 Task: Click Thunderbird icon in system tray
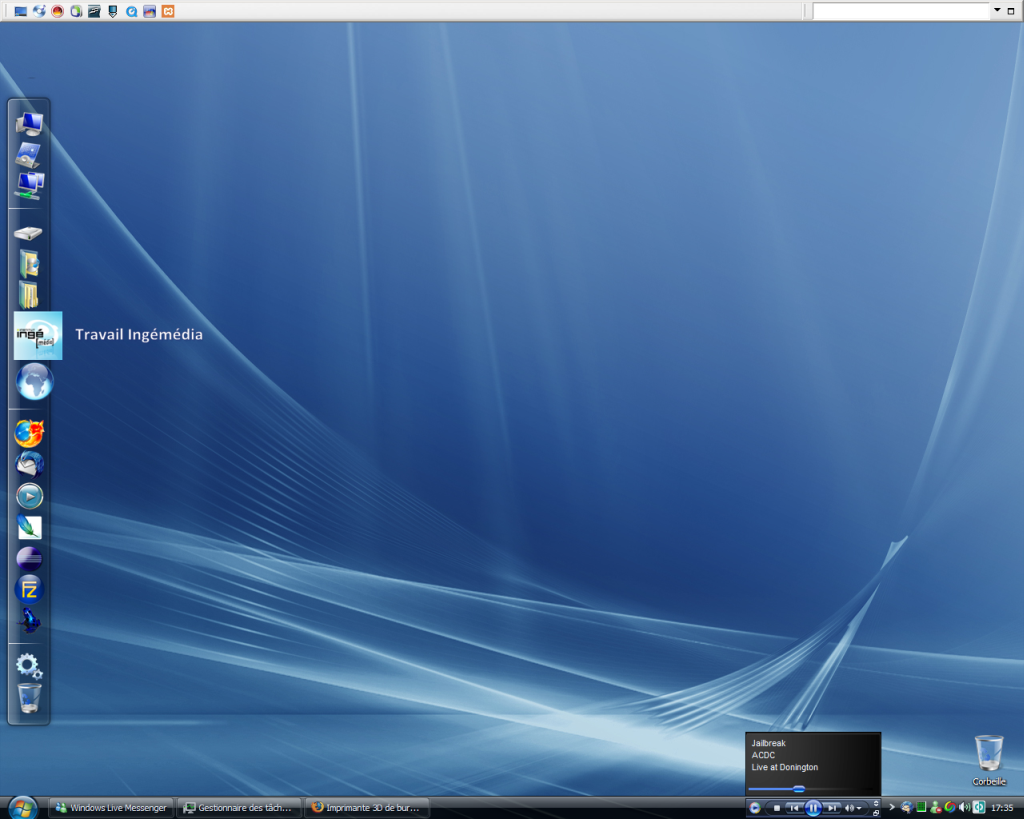pos(906,808)
